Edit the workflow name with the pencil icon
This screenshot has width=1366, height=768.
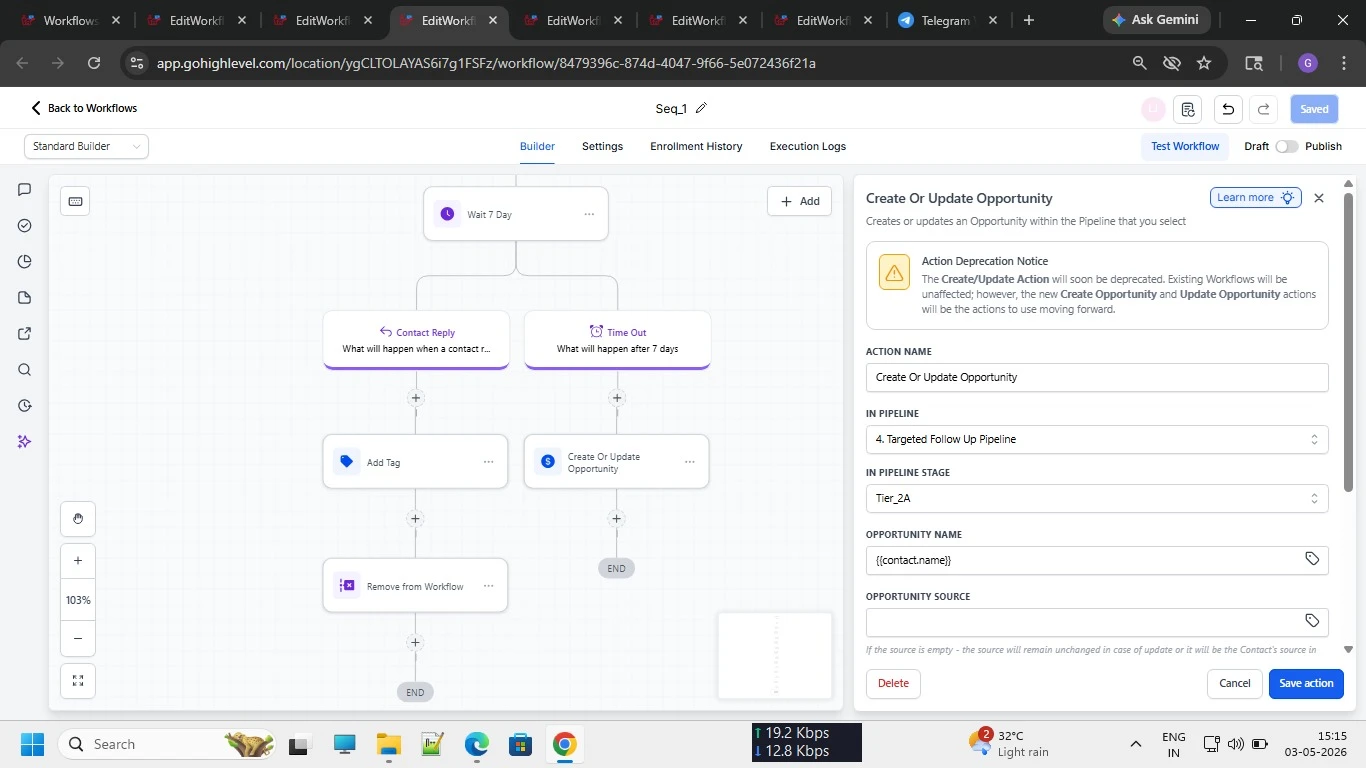[701, 108]
